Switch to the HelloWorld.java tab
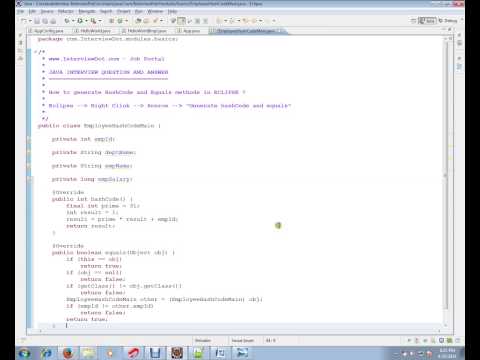The height and width of the screenshot is (360, 480). tap(93, 31)
